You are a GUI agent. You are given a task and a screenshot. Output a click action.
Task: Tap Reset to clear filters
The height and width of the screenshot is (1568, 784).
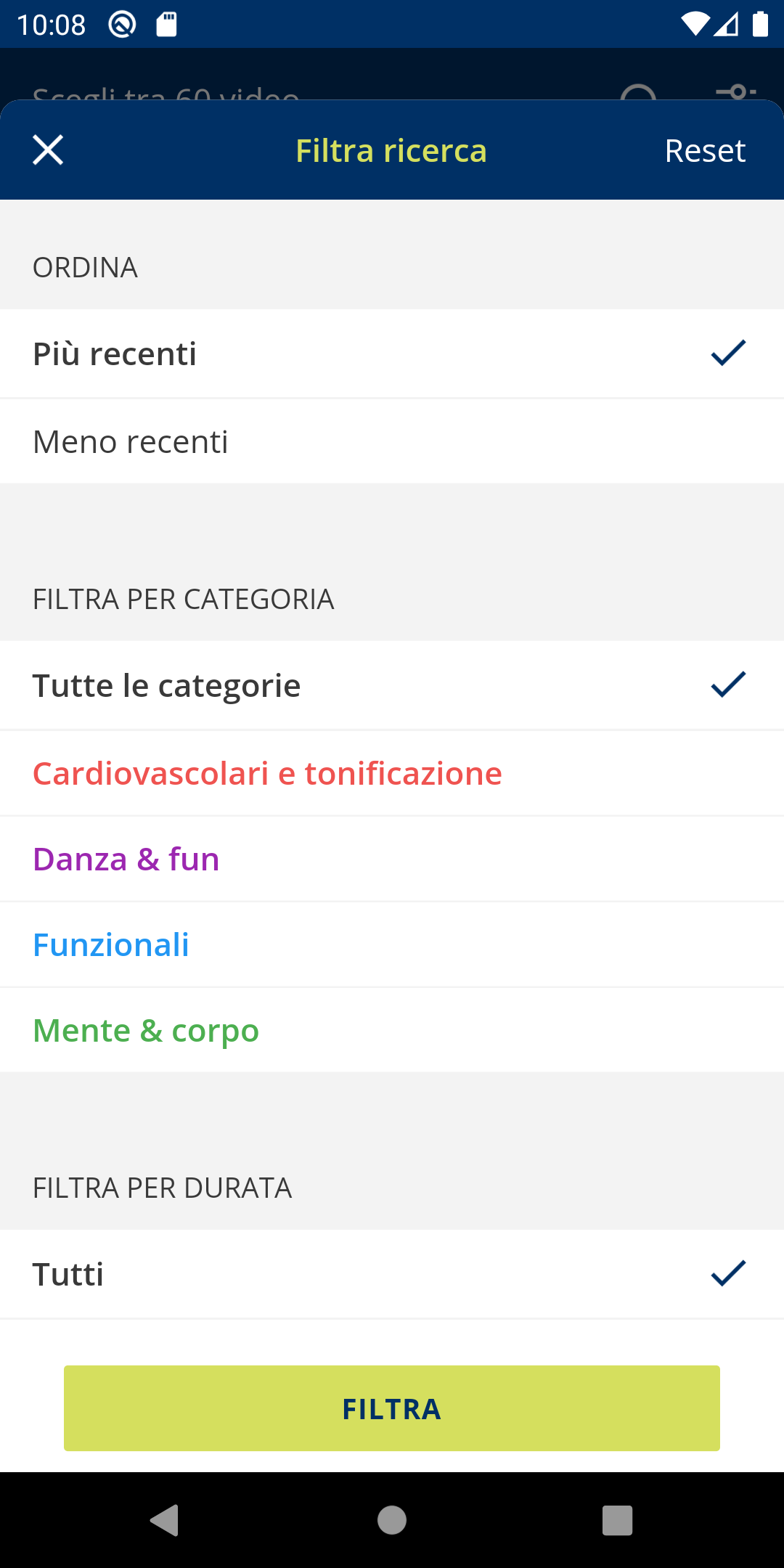point(704,151)
